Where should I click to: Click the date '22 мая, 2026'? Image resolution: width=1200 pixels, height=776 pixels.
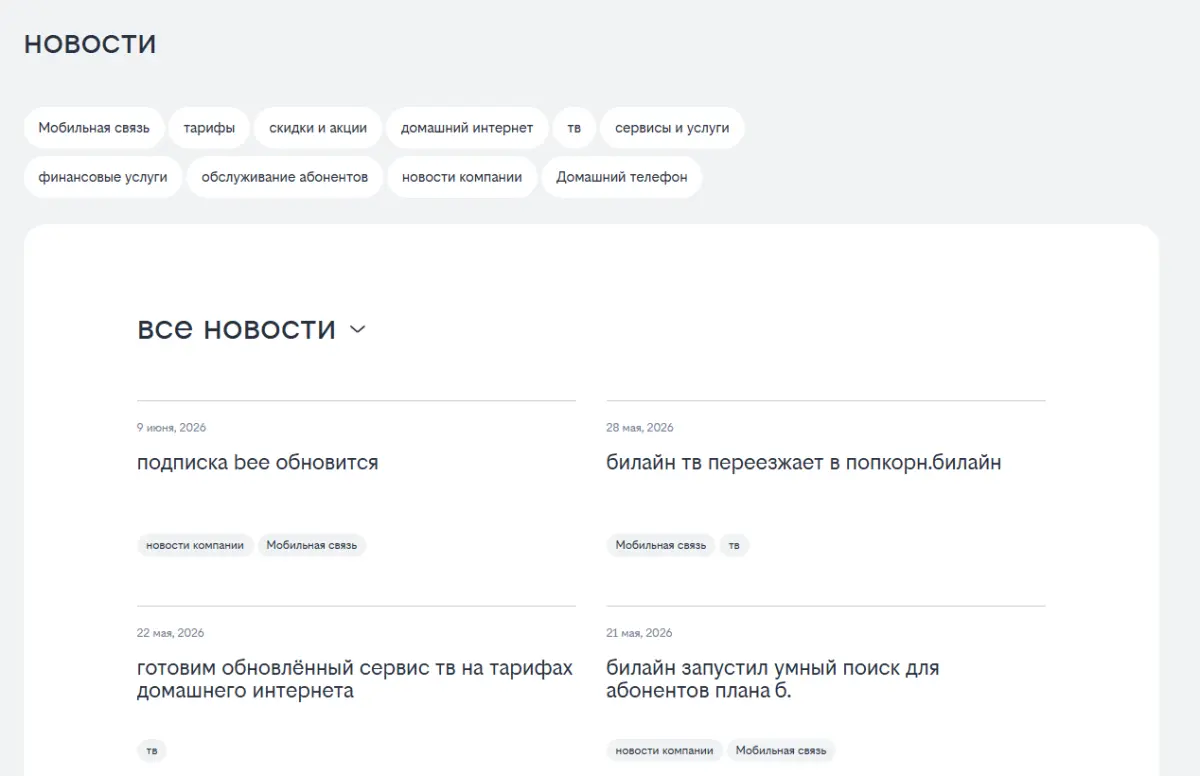tap(171, 633)
